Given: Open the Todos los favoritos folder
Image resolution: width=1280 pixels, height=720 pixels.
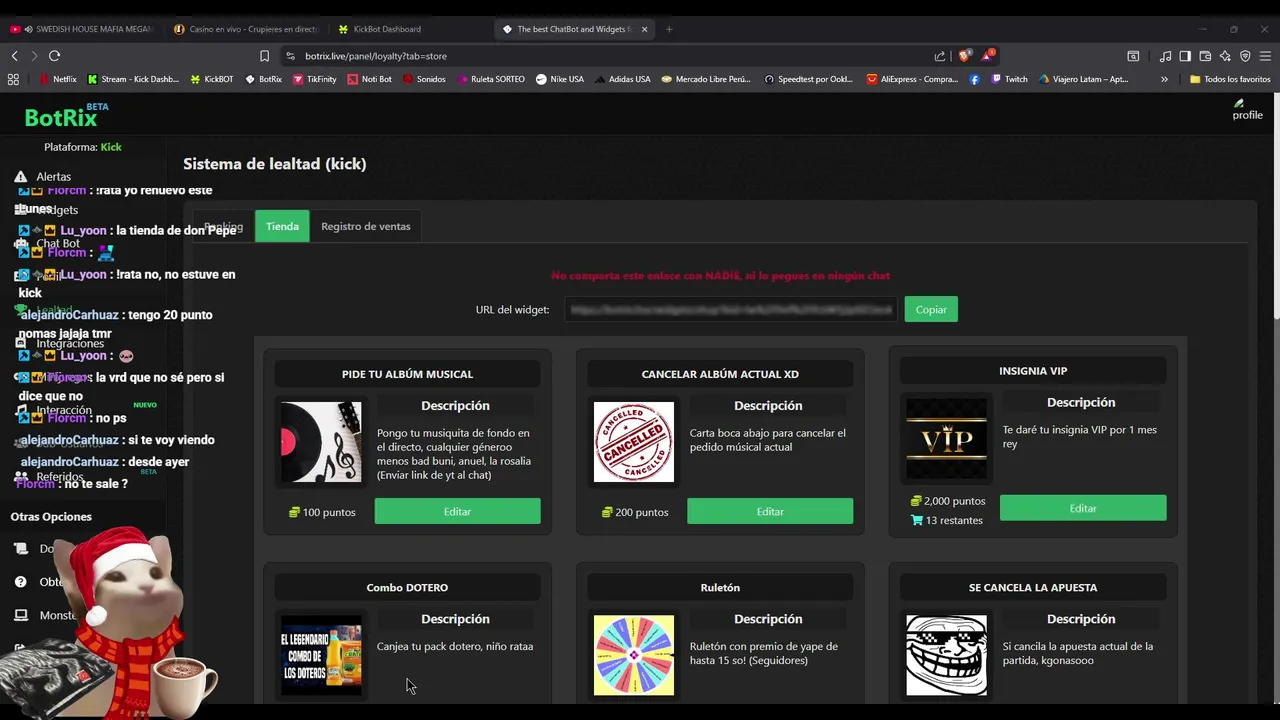Looking at the screenshot, I should (x=1230, y=79).
